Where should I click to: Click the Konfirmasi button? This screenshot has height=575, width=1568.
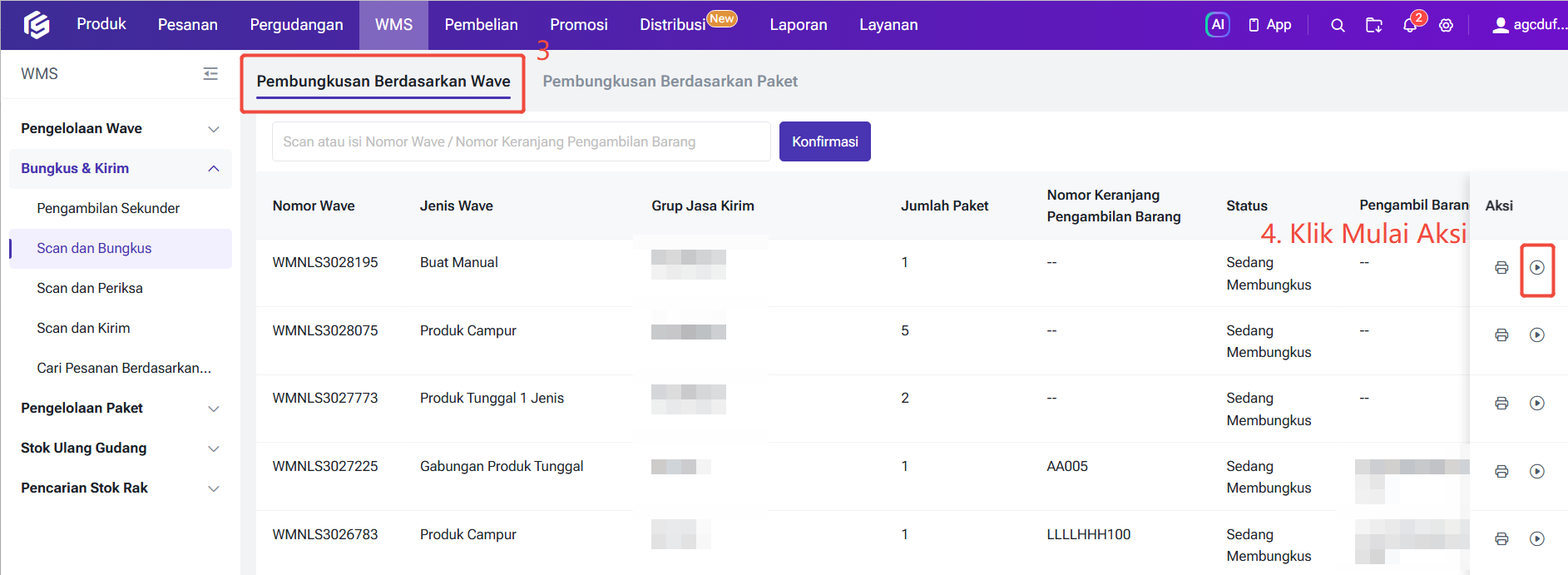click(825, 141)
